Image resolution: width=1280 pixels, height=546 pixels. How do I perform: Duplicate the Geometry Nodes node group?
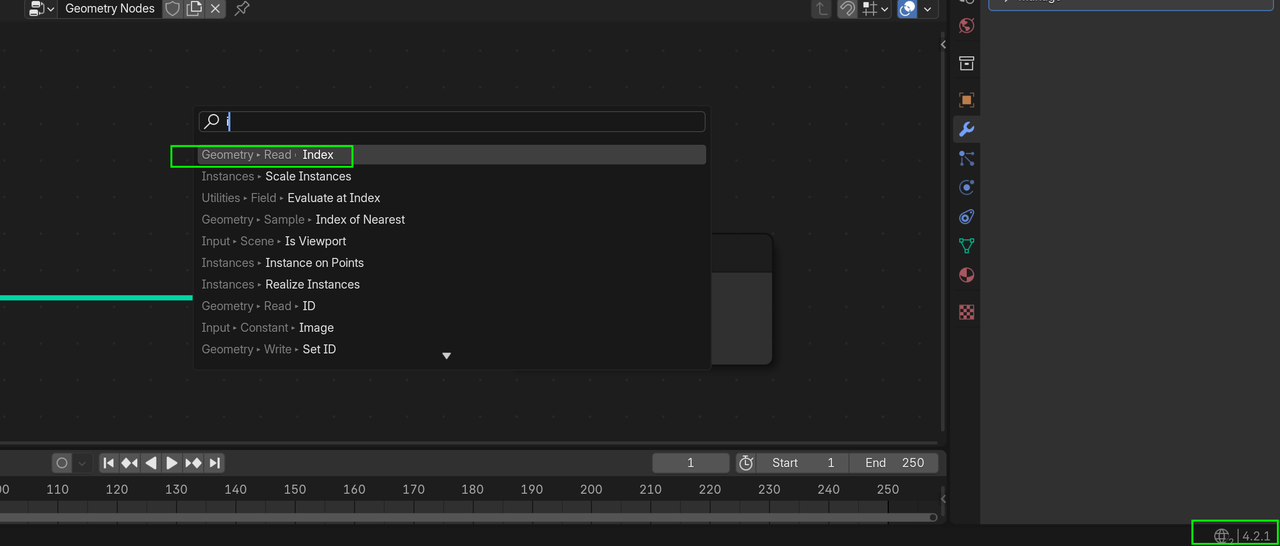point(194,9)
